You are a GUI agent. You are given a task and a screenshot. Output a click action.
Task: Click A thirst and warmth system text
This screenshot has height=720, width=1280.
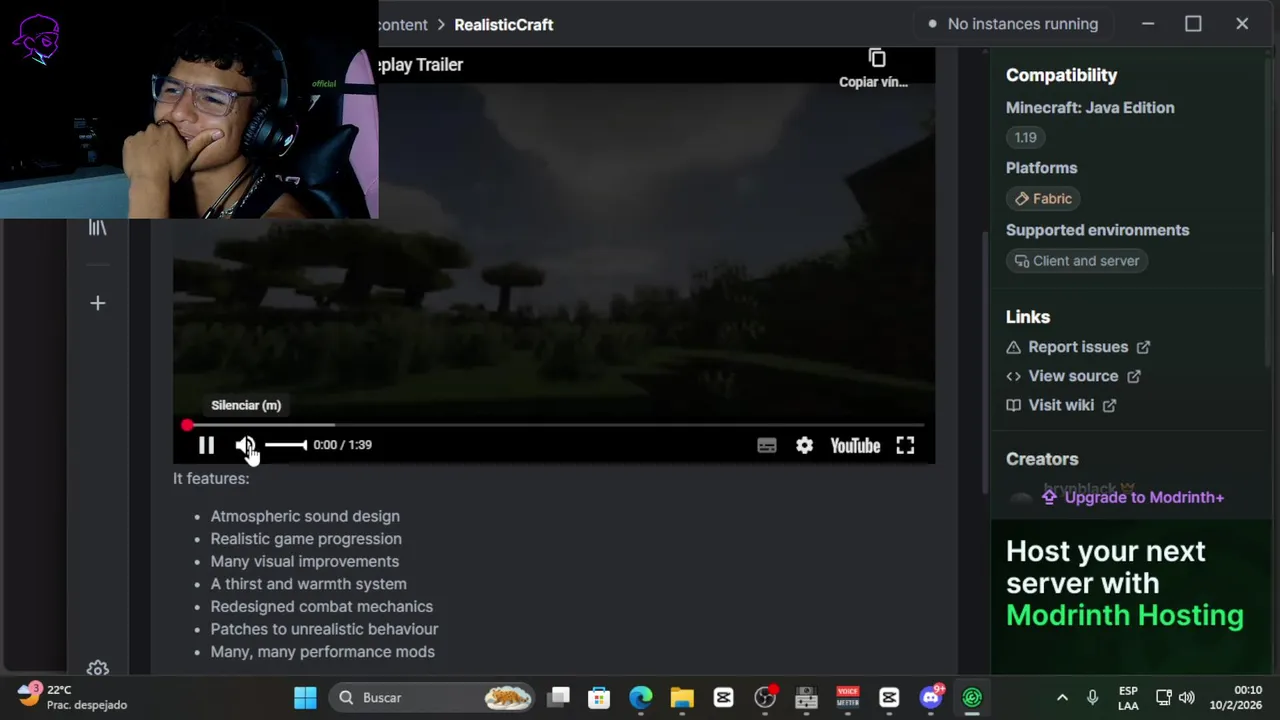(x=308, y=584)
